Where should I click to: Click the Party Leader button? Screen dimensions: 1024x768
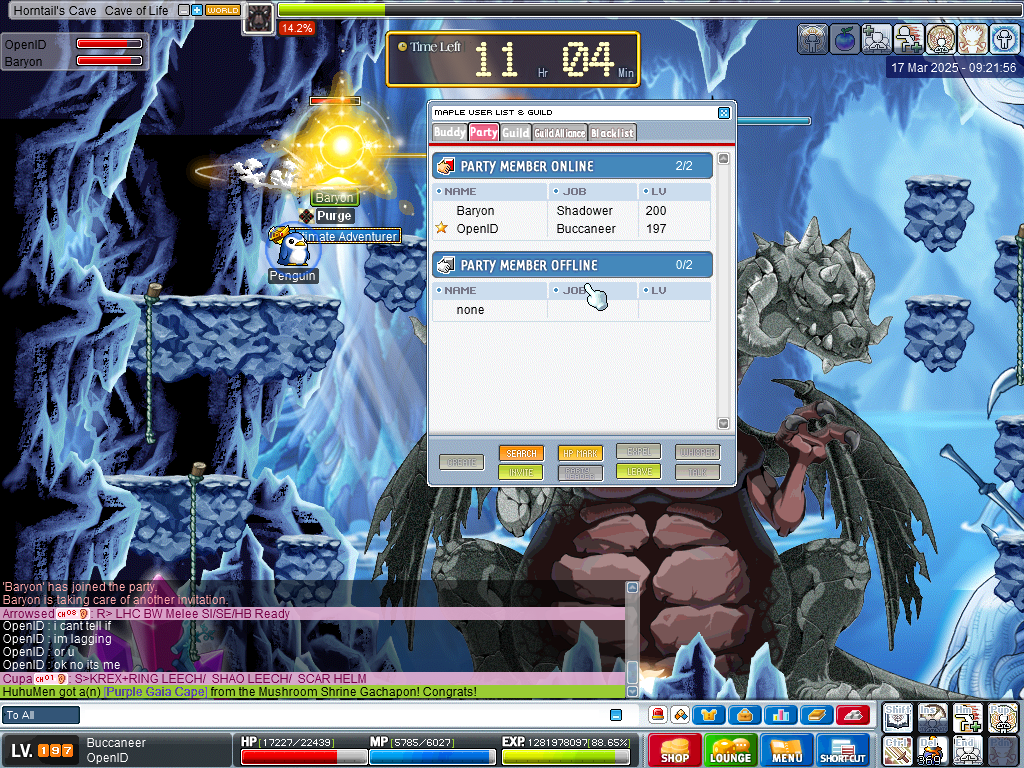[580, 472]
